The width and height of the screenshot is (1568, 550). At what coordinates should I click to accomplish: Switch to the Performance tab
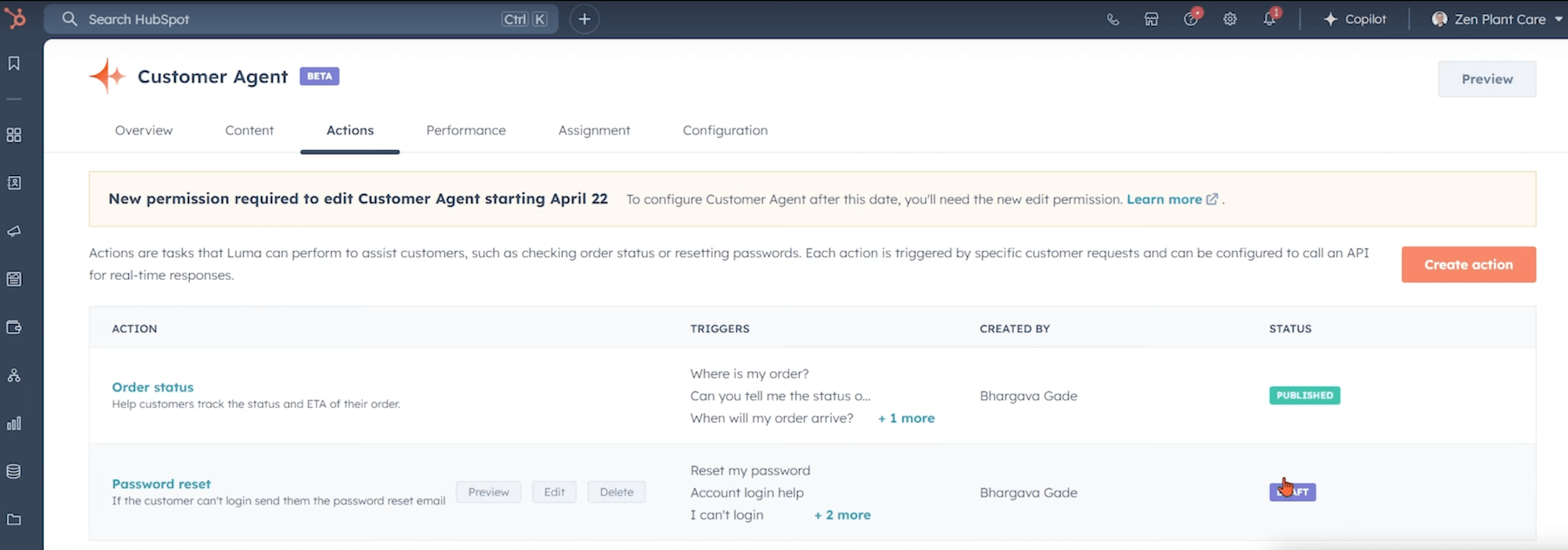[x=465, y=131]
